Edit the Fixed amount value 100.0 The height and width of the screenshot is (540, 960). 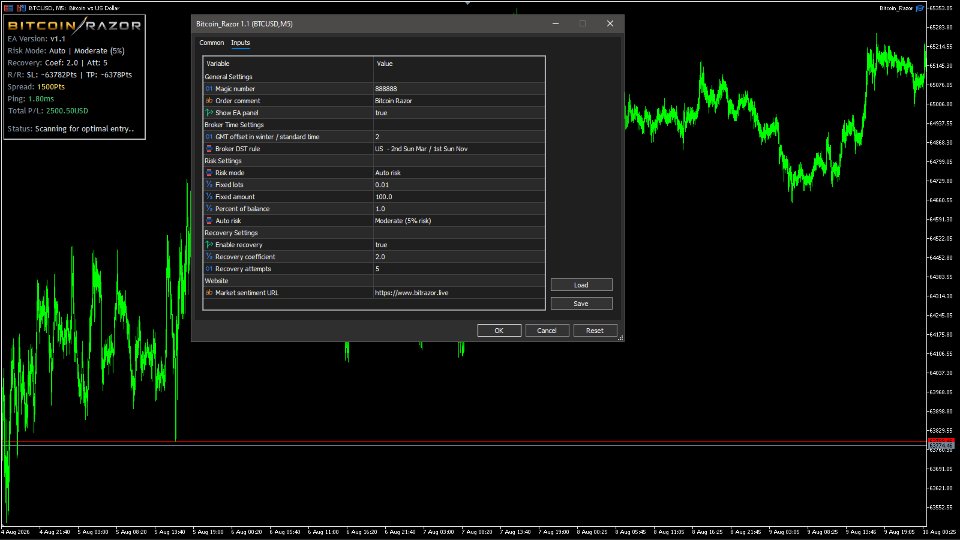[459, 197]
